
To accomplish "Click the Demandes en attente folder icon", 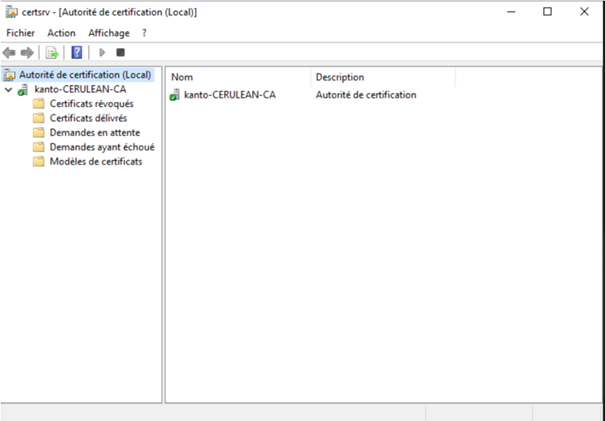I will [38, 133].
